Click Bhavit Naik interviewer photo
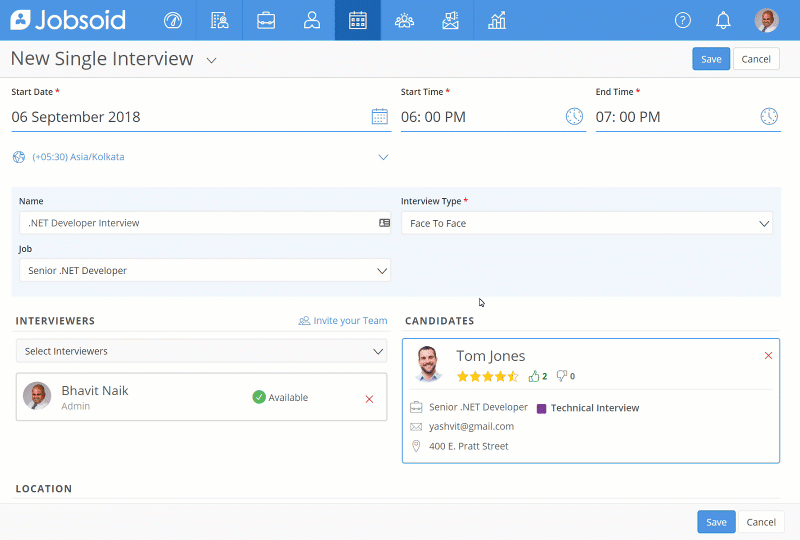Screen dimensions: 800x540 37,396
